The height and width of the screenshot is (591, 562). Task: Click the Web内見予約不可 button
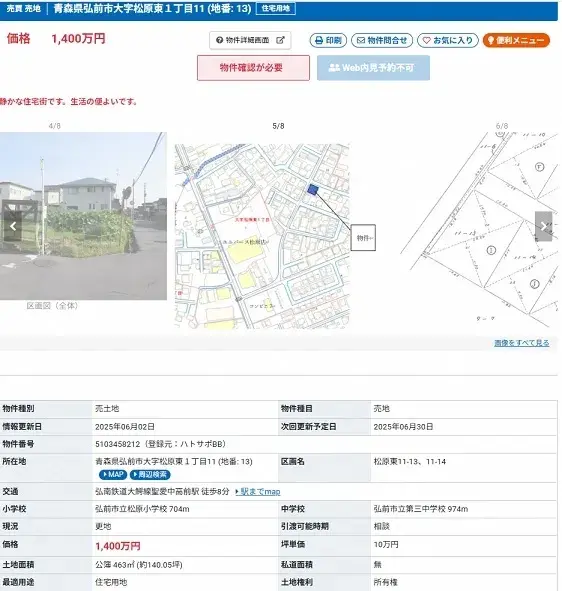pos(373,68)
